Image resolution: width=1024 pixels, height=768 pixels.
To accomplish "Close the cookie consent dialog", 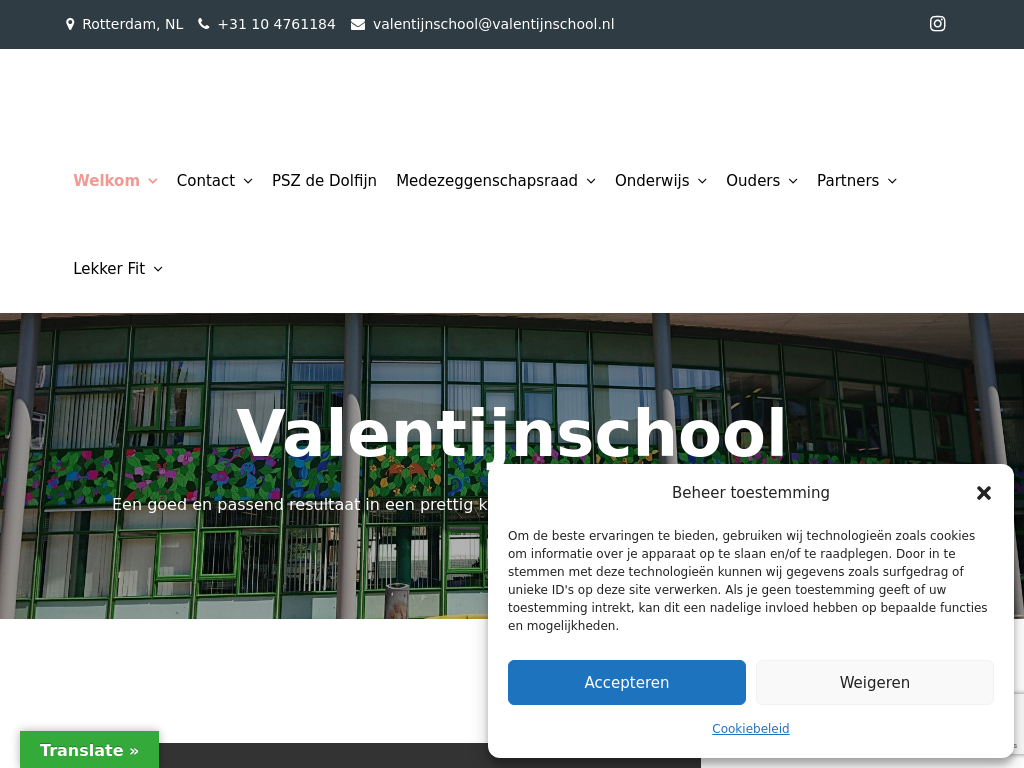I will point(983,493).
